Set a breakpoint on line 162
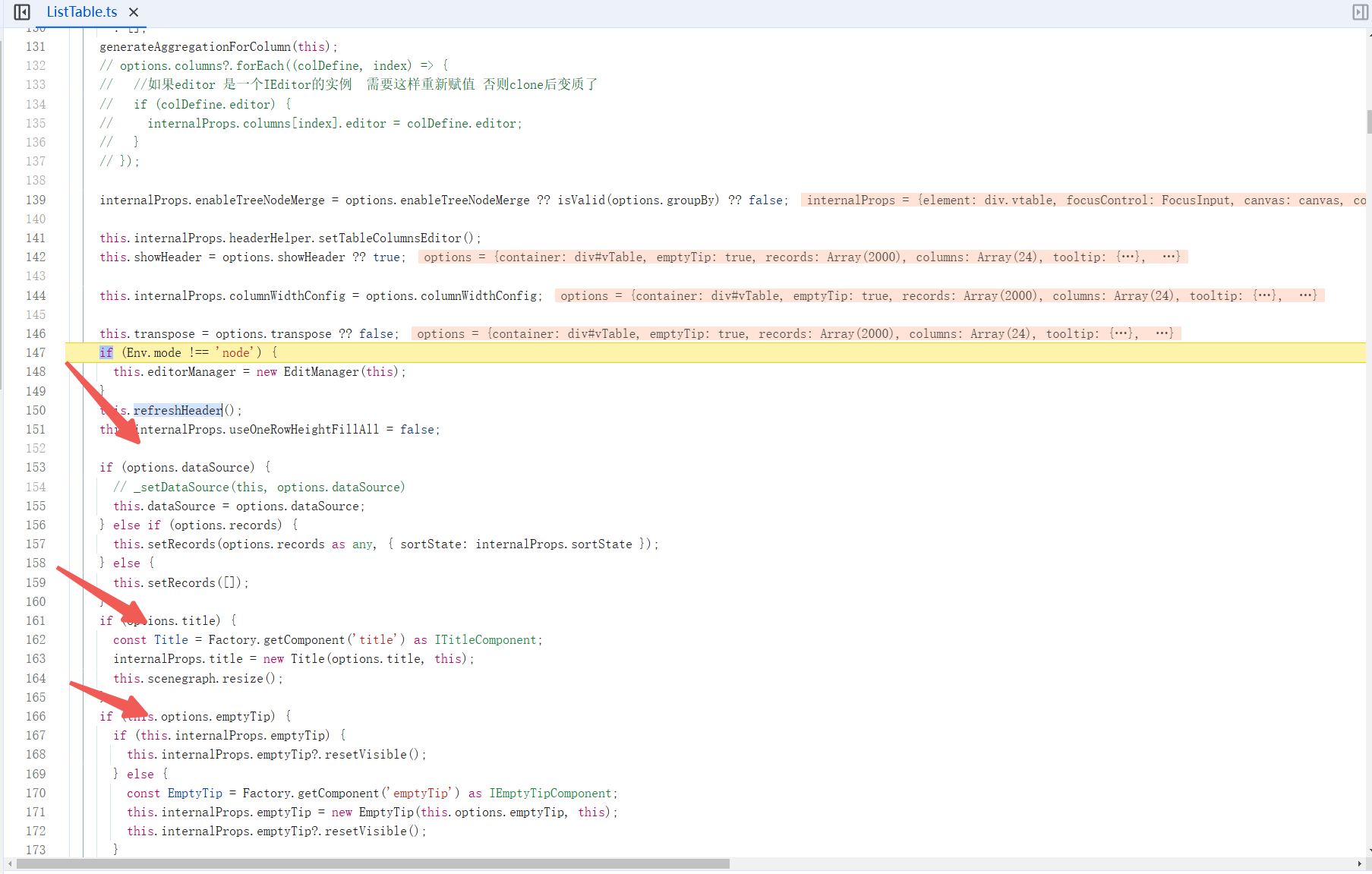The height and width of the screenshot is (874, 1372). [x=36, y=639]
